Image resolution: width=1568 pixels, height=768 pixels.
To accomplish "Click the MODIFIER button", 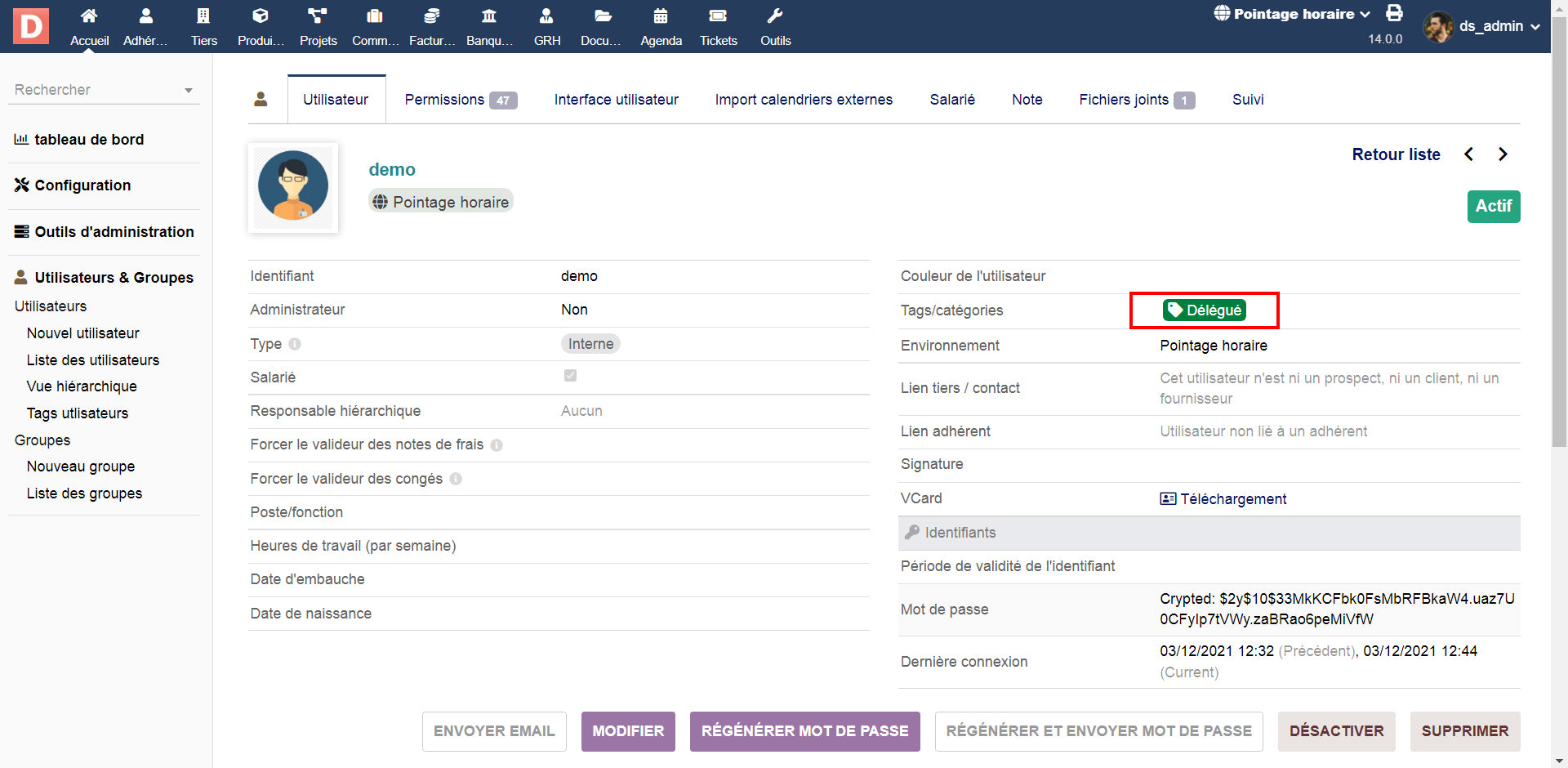I will (628, 731).
